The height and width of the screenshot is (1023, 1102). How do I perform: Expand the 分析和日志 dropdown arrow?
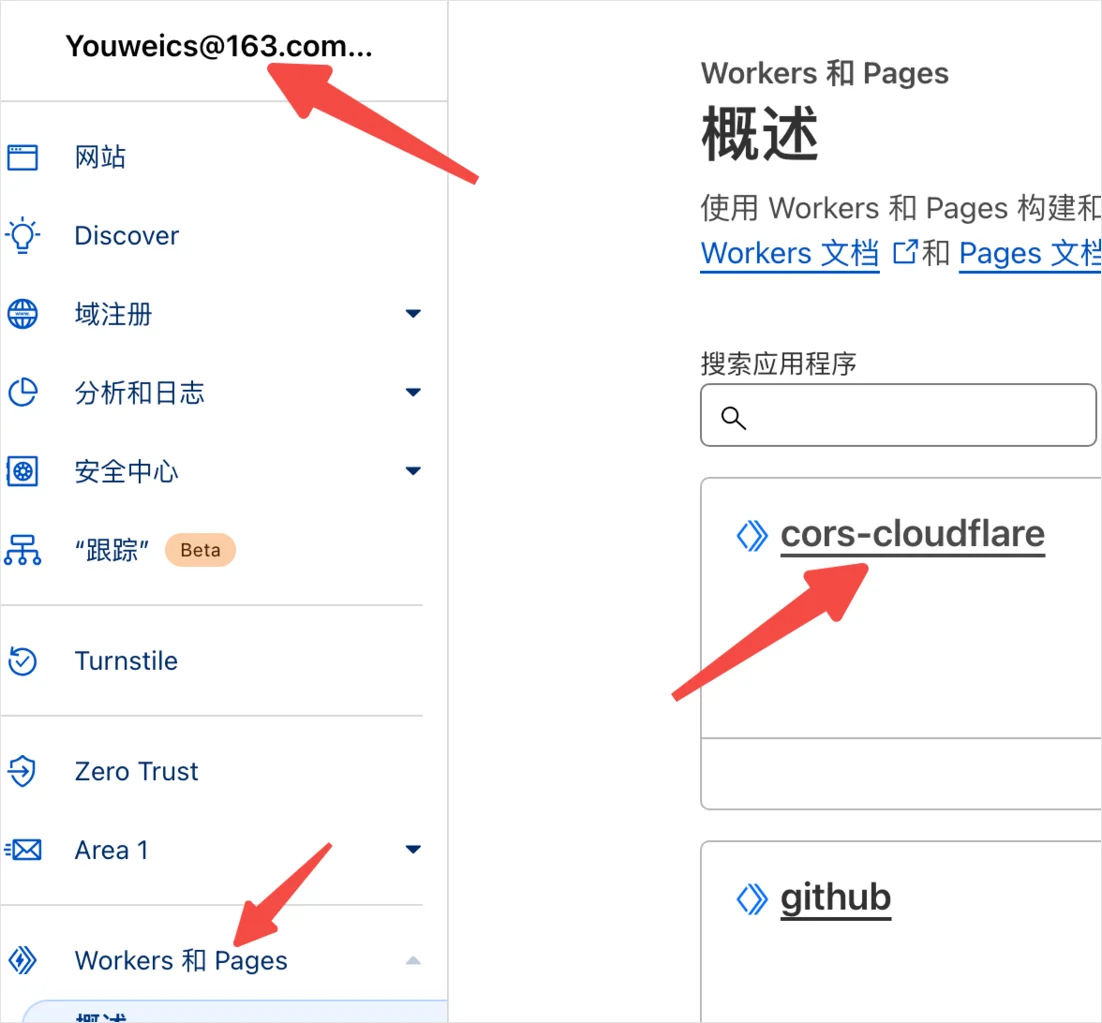click(x=413, y=392)
